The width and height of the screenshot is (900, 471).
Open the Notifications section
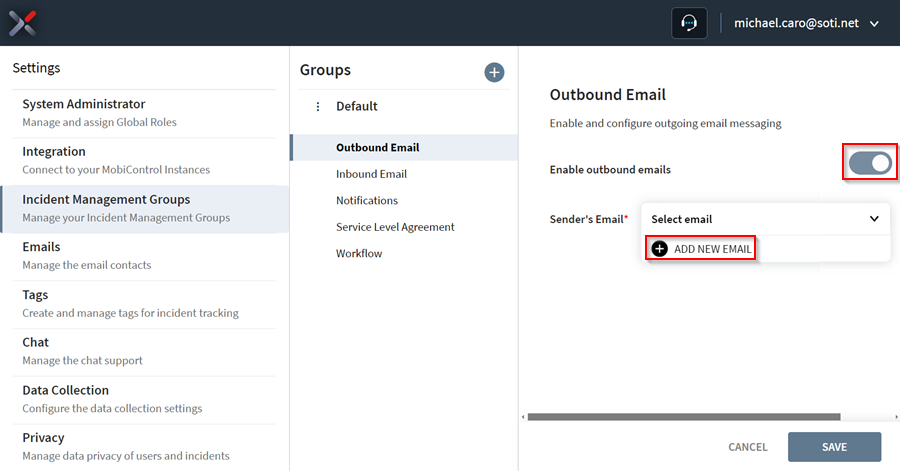(x=367, y=200)
